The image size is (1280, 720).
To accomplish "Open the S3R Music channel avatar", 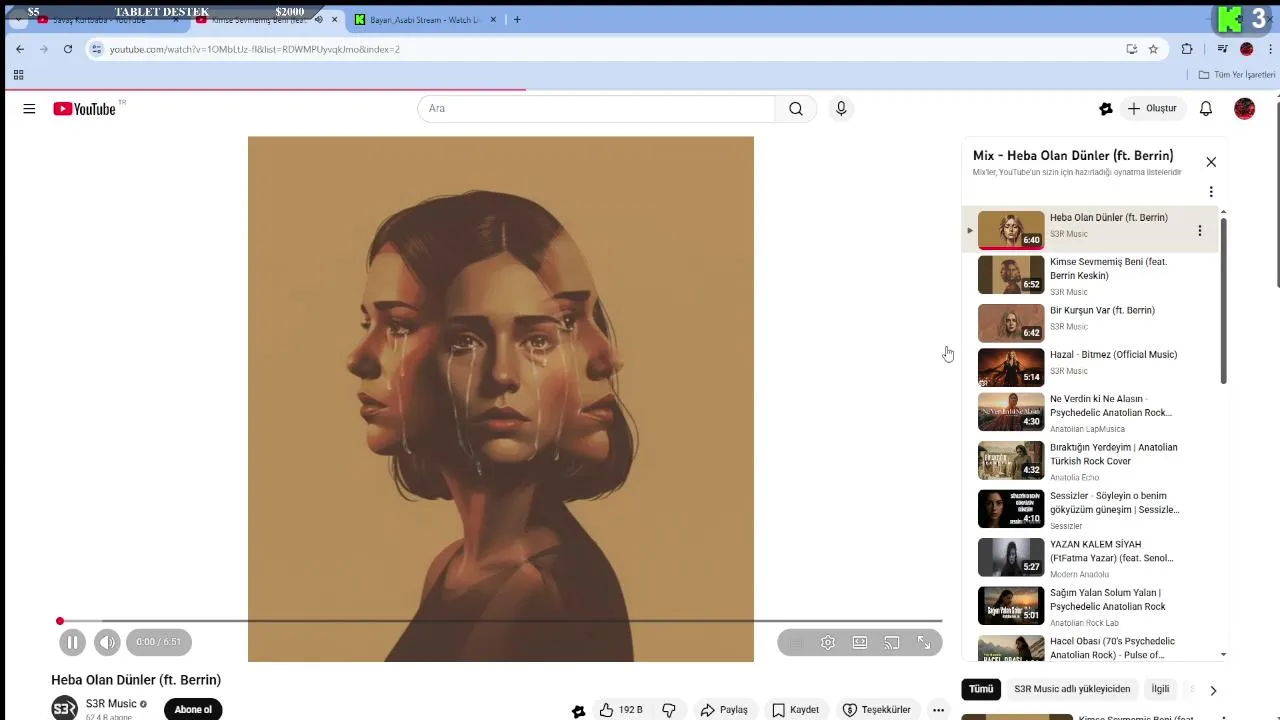I will [x=65, y=708].
